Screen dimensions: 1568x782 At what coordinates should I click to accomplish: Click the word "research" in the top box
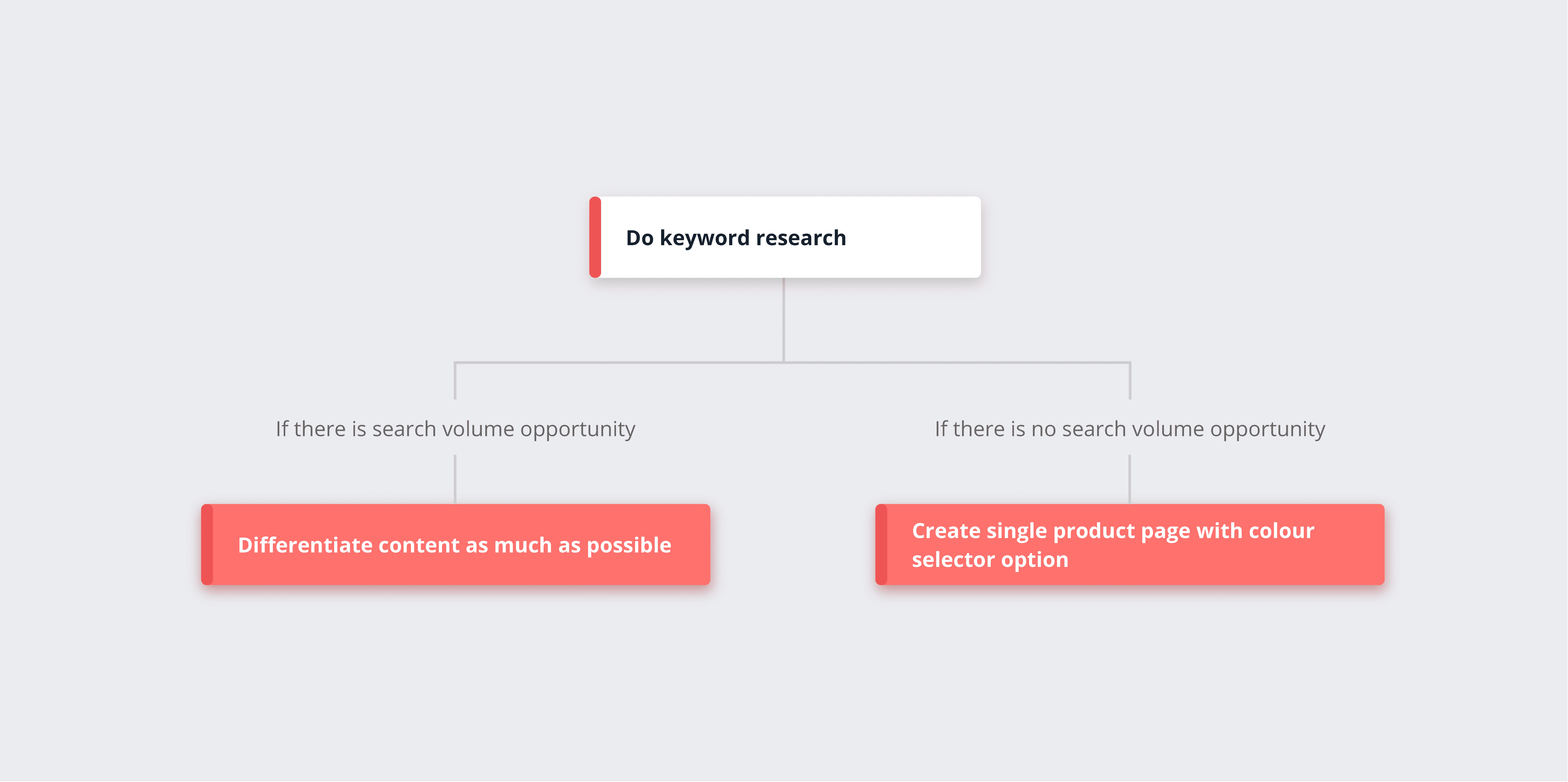coord(801,238)
